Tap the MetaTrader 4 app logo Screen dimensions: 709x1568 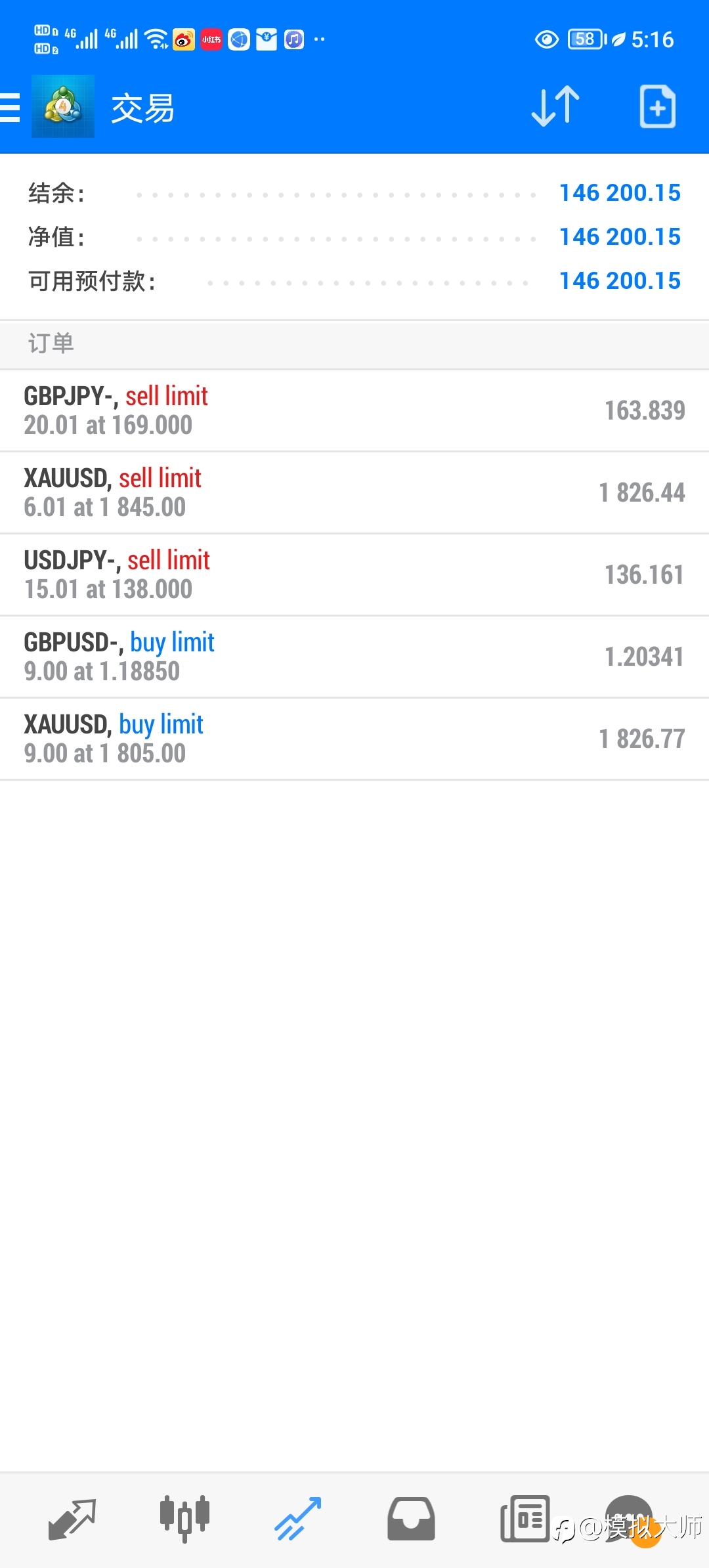pyautogui.click(x=63, y=106)
